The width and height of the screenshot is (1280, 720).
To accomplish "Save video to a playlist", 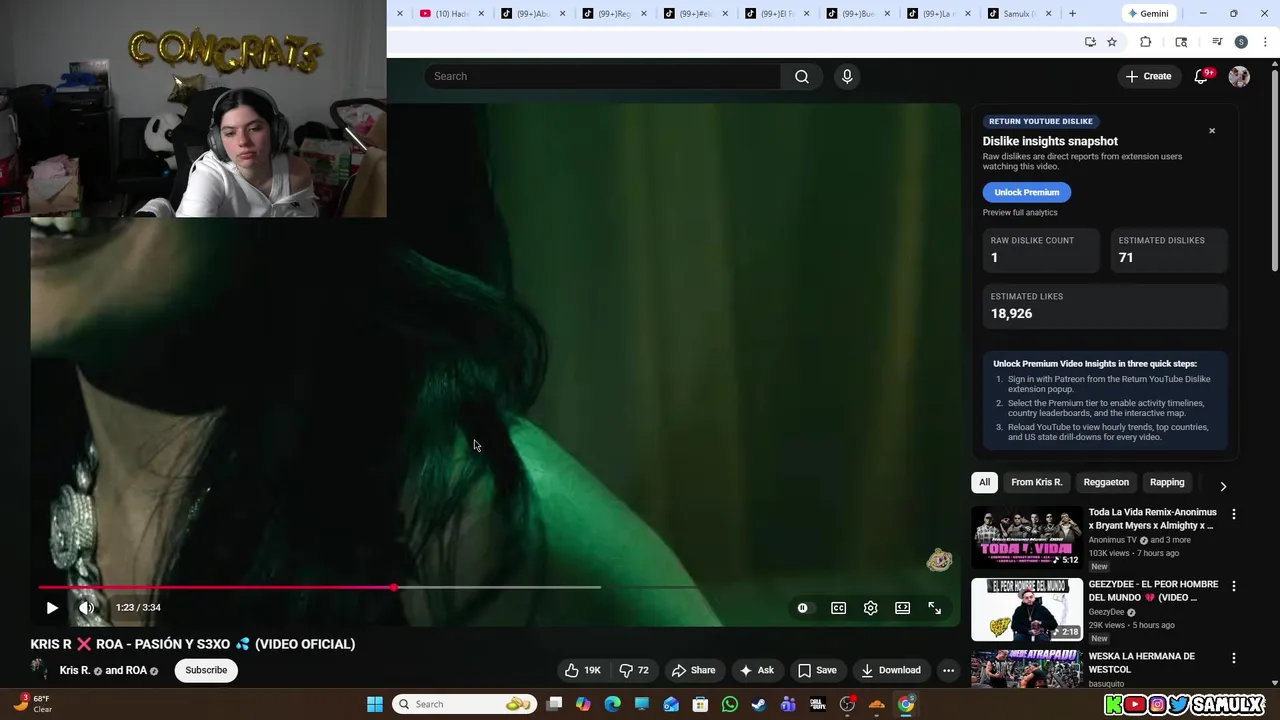I will [x=817, y=670].
